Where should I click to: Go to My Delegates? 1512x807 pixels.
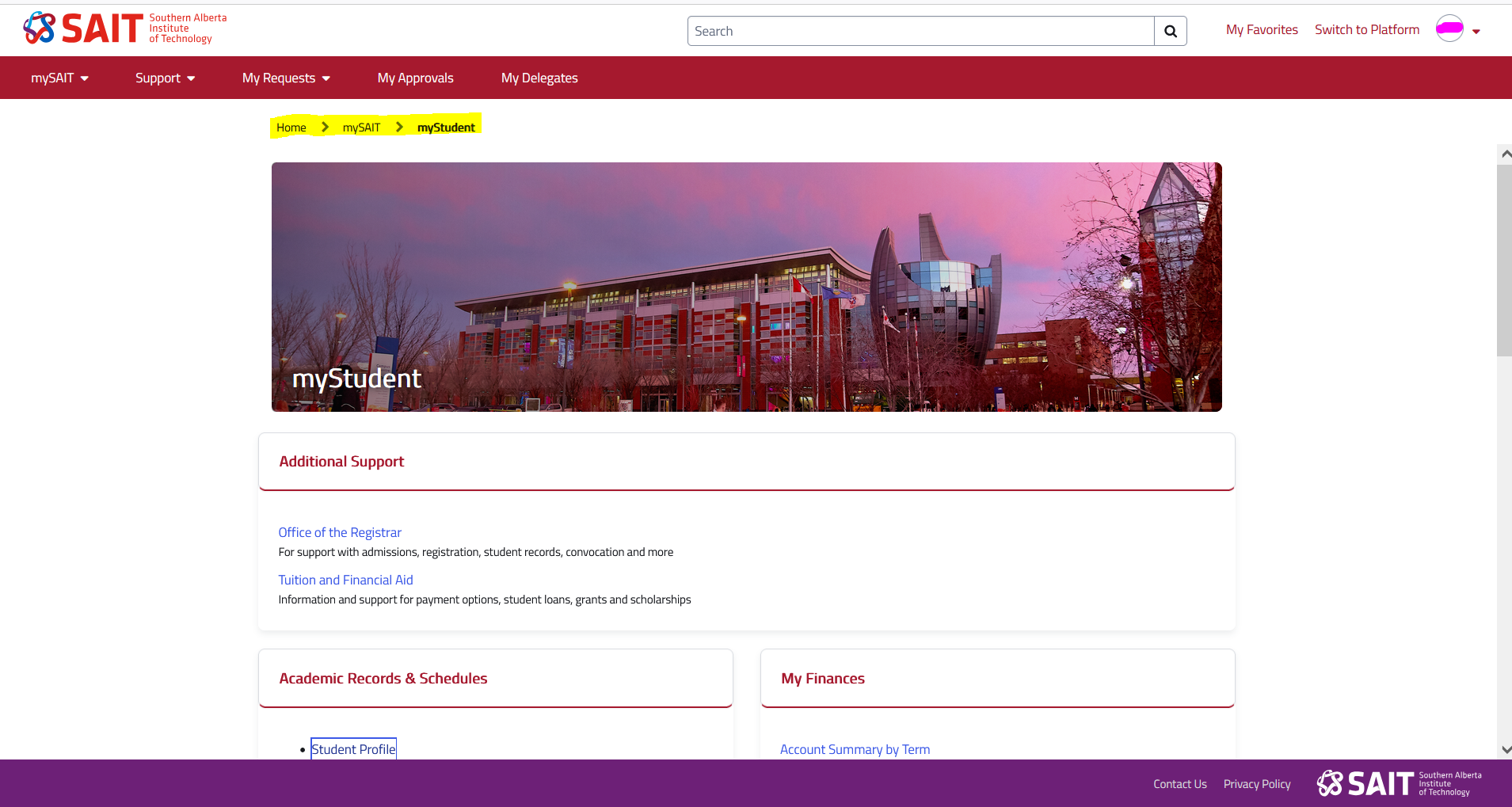pos(539,78)
